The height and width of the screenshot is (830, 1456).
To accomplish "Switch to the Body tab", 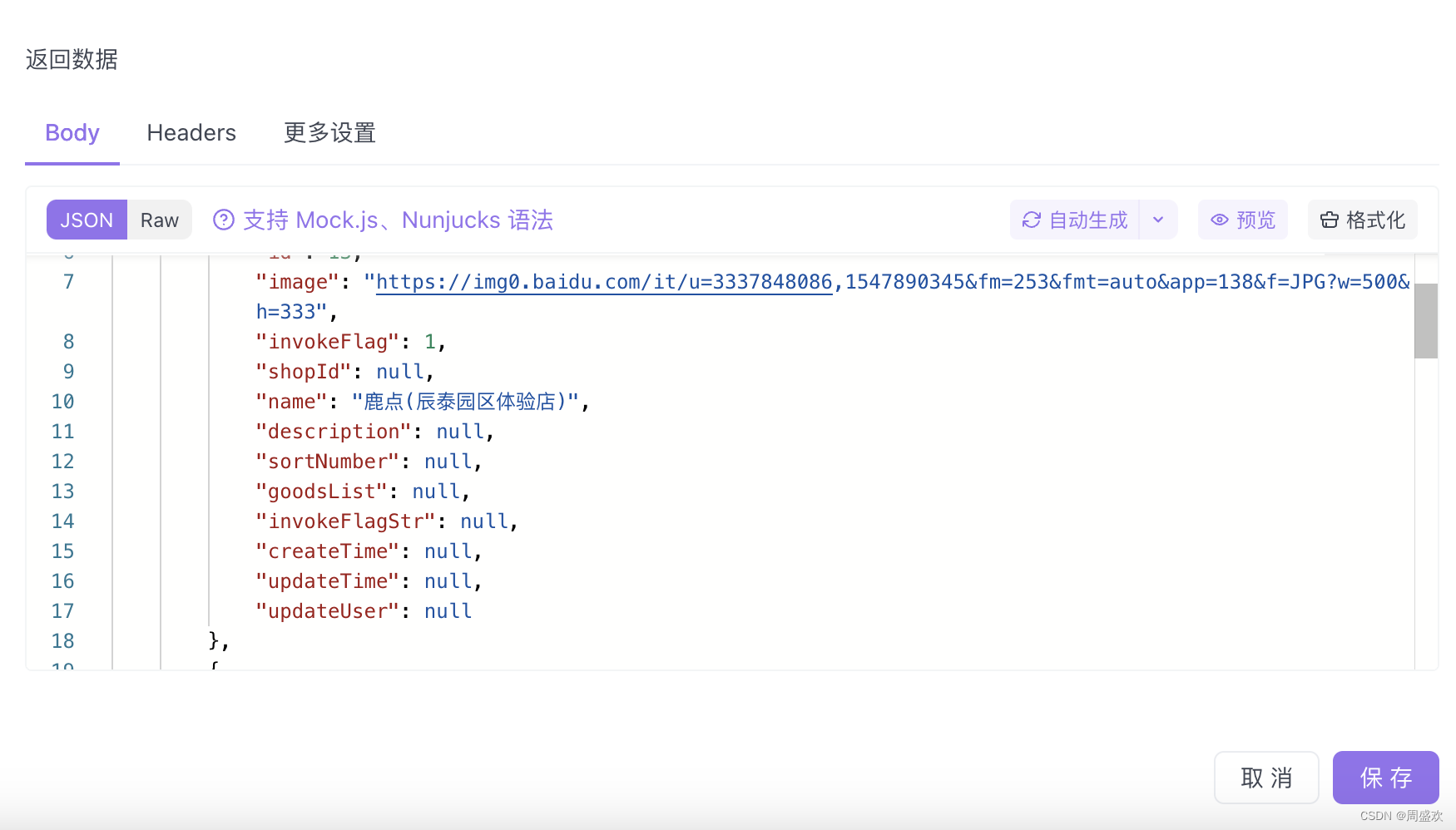I will (72, 133).
